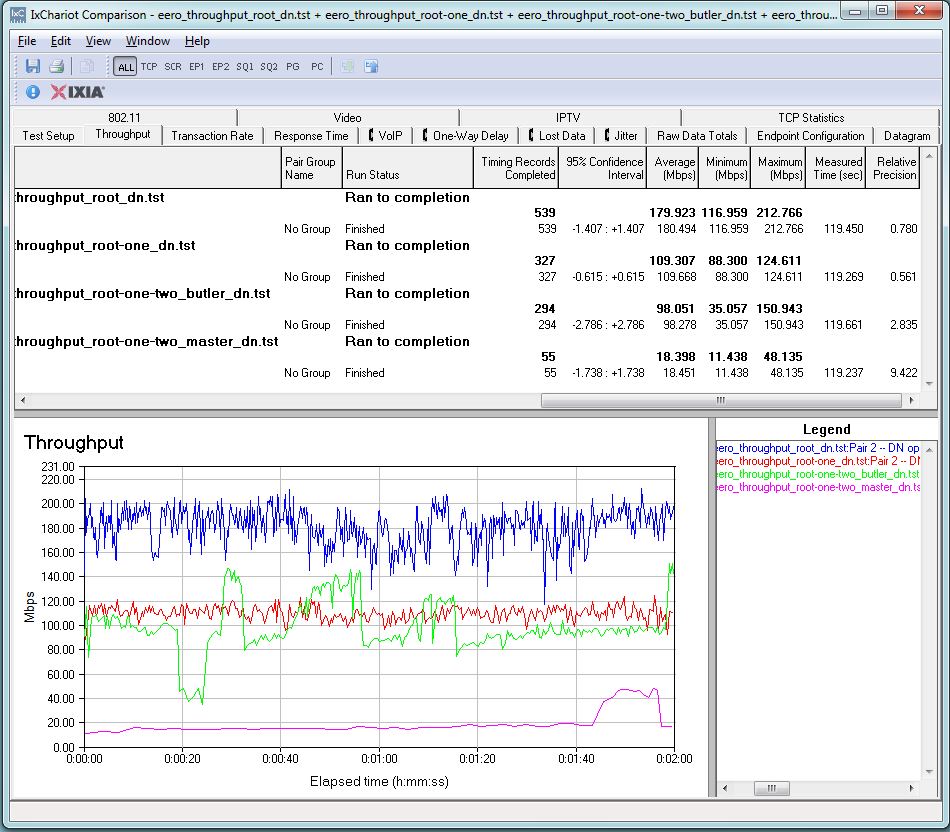Click the green add toolbar icon
Viewport: 950px width, 832px height.
point(347,66)
